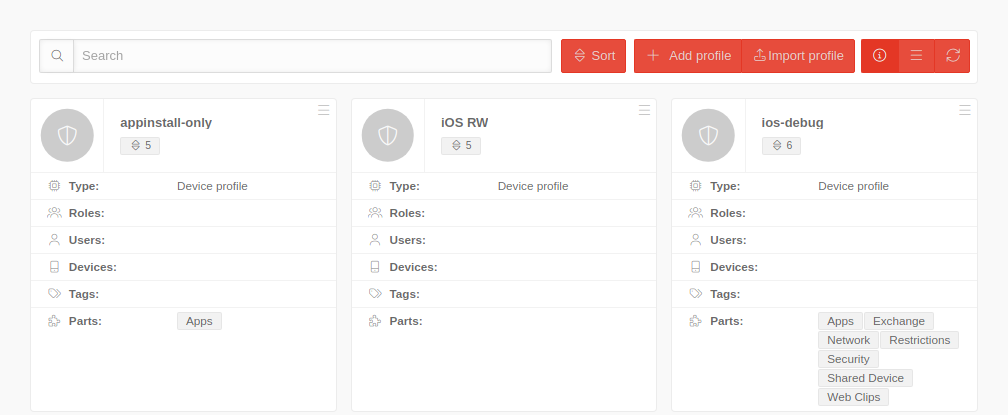The height and width of the screenshot is (415, 1008).
Task: Select the Apps part tag on appinstall-only
Action: point(199,321)
